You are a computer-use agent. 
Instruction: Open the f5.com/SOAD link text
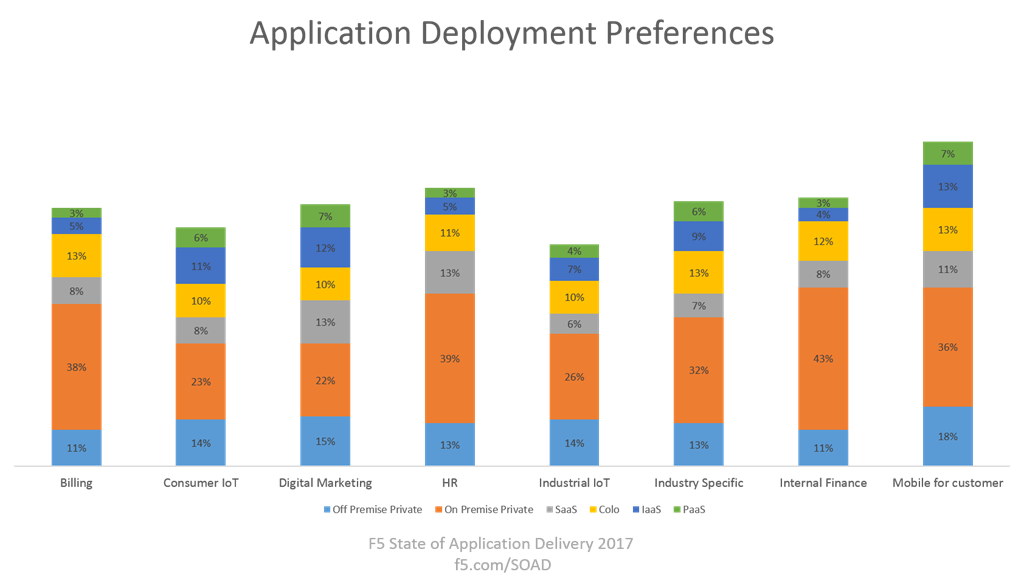tap(503, 564)
